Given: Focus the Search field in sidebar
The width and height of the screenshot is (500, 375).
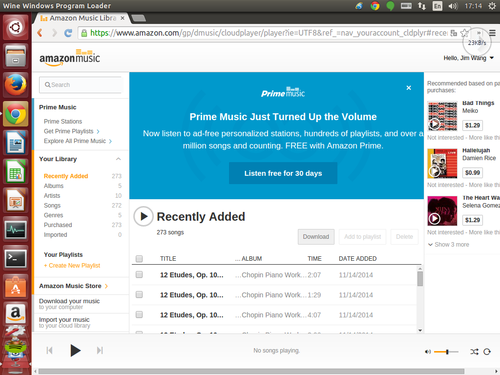Looking at the screenshot, I should (x=81, y=85).
